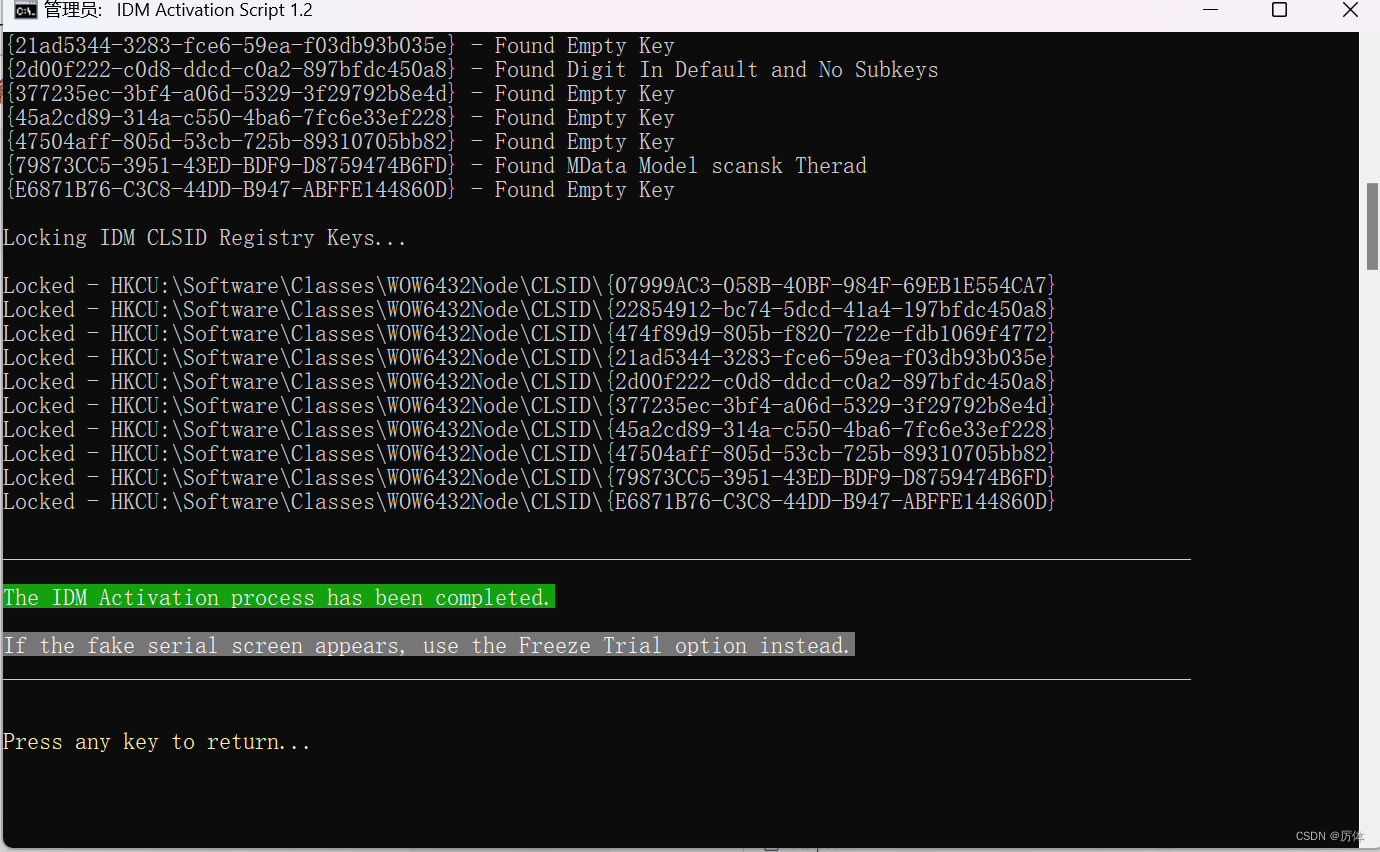Viewport: 1380px width, 852px height.
Task: Click the Locked row ending {2d00f222-c0d8-ddcd-c0a2-897bfdc450a8}
Action: click(x=530, y=382)
